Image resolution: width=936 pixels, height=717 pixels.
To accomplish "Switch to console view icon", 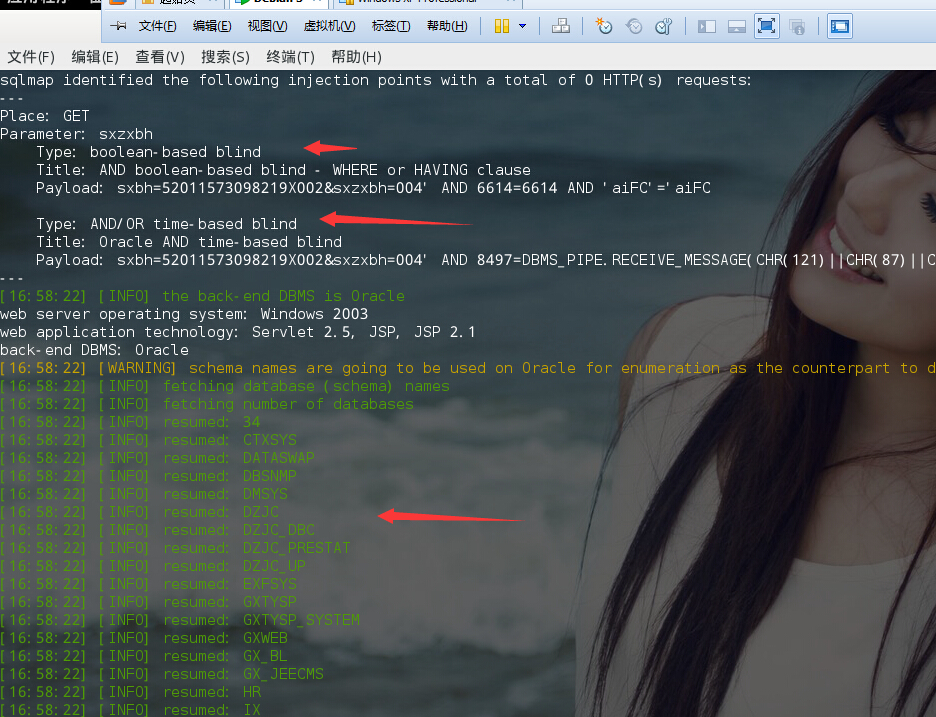I will [x=839, y=26].
